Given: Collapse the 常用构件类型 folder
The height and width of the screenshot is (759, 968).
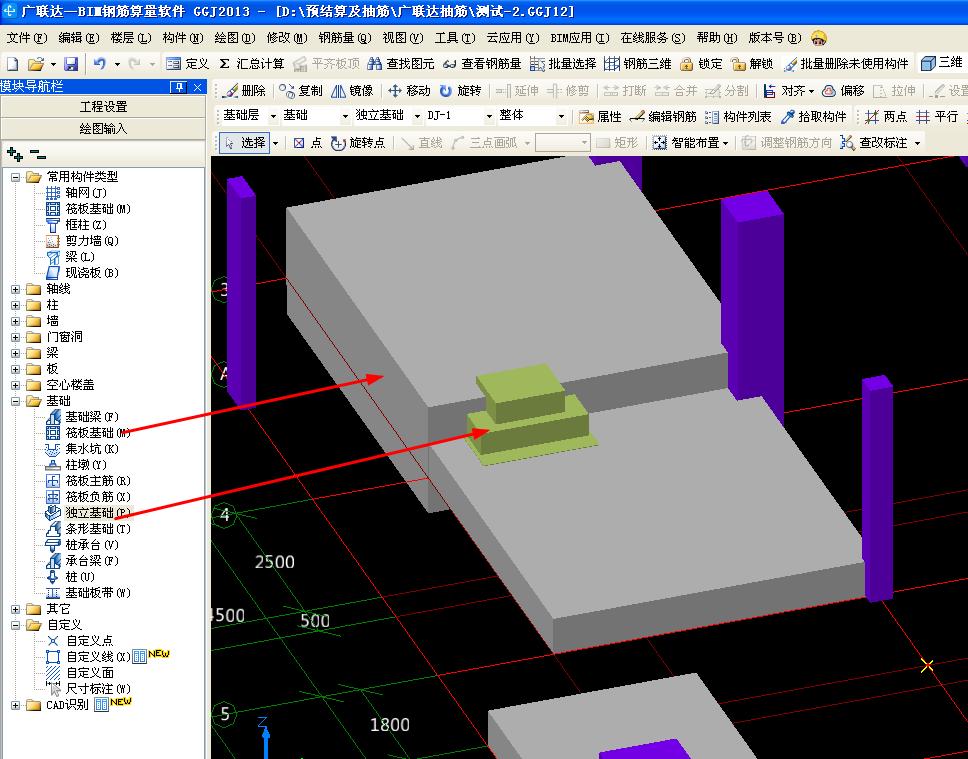Looking at the screenshot, I should tap(15, 177).
